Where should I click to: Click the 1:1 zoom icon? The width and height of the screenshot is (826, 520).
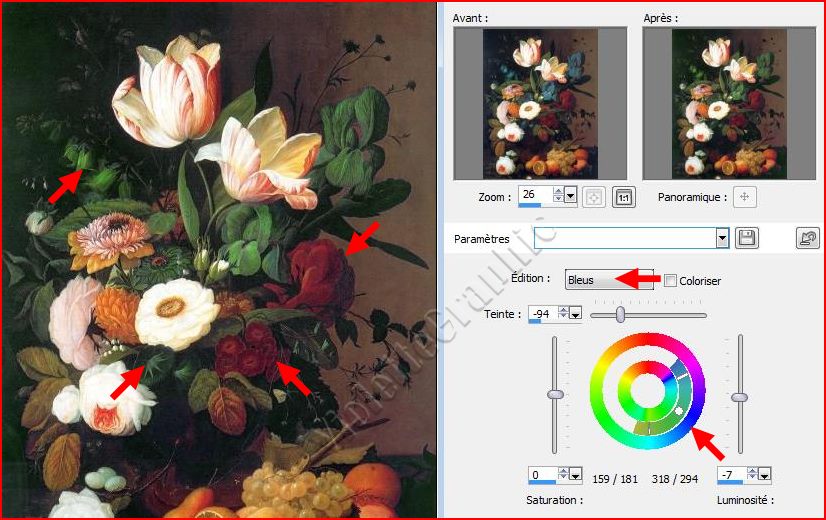click(623, 197)
